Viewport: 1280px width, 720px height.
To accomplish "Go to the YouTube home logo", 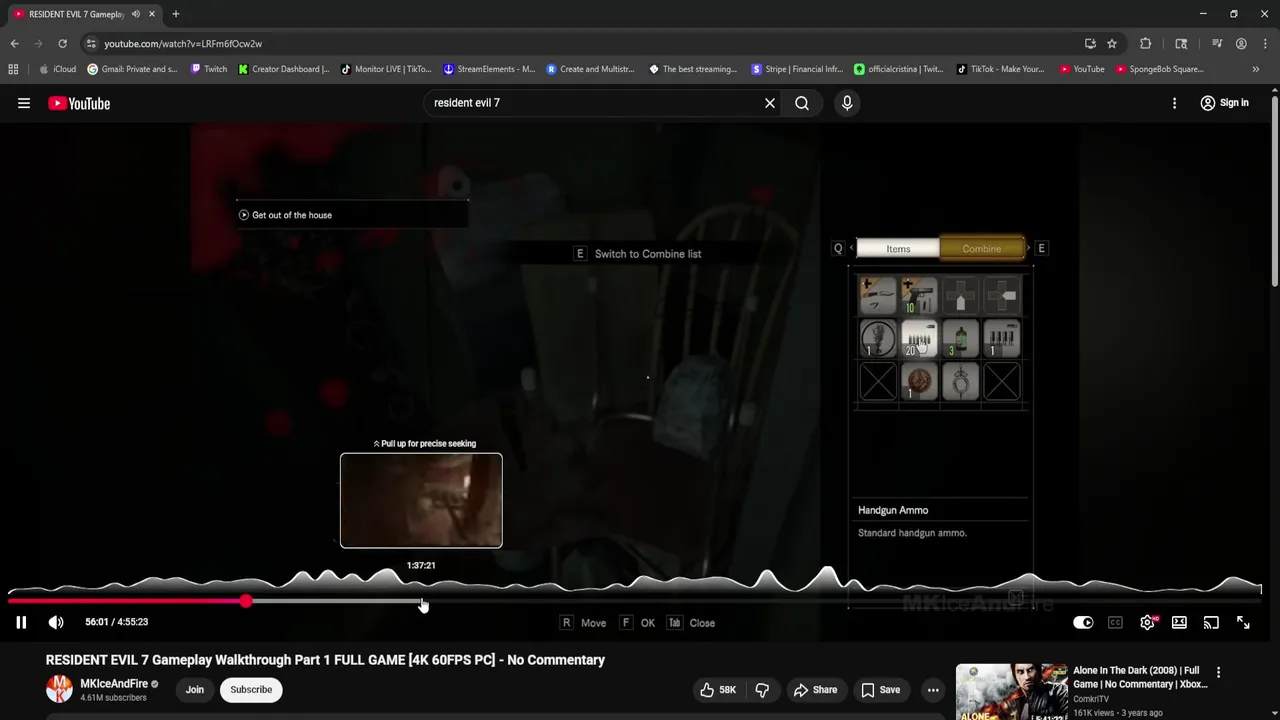I will tap(79, 103).
